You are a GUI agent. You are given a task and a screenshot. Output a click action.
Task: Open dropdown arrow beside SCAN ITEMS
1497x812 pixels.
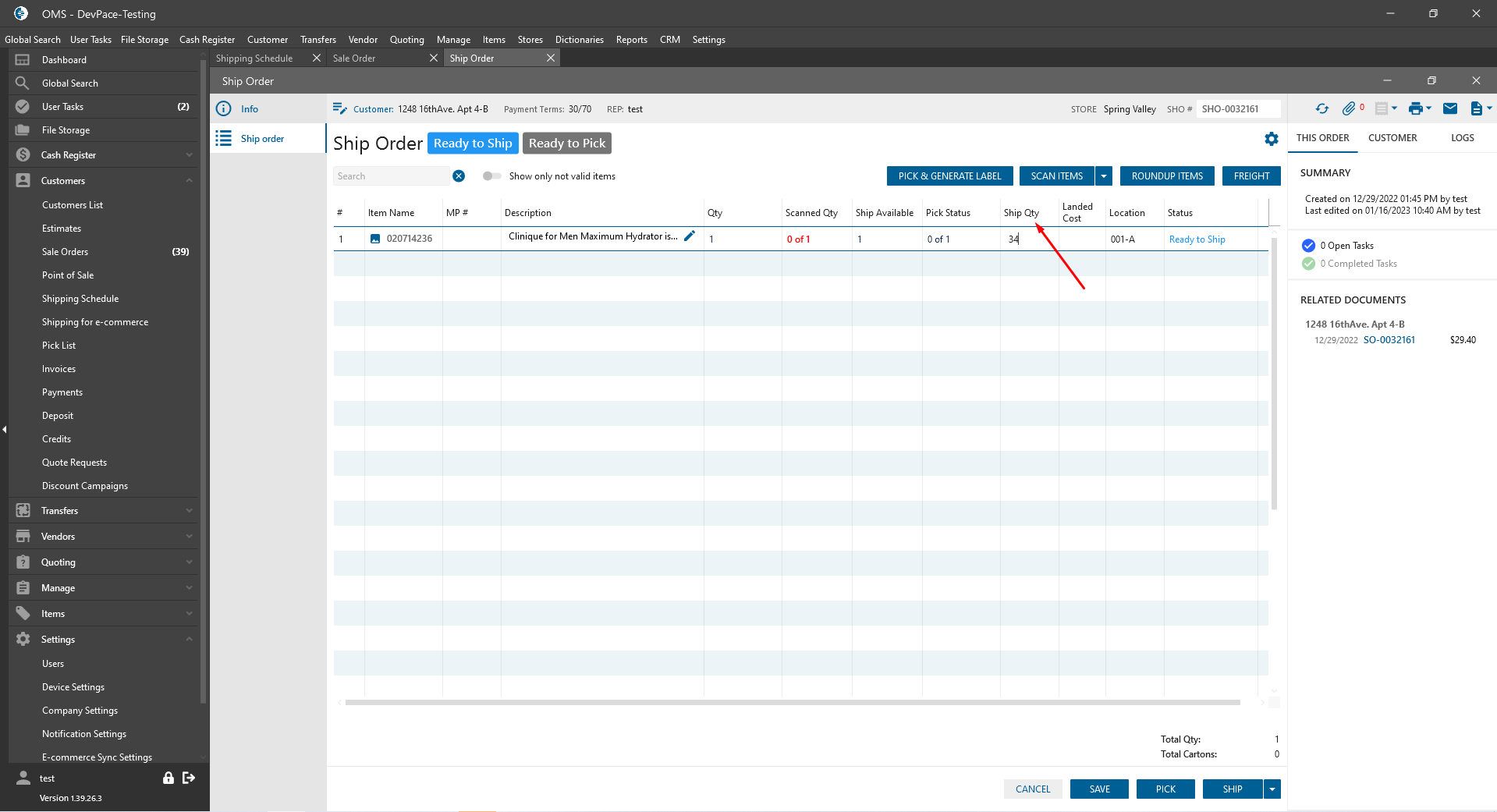coord(1104,176)
